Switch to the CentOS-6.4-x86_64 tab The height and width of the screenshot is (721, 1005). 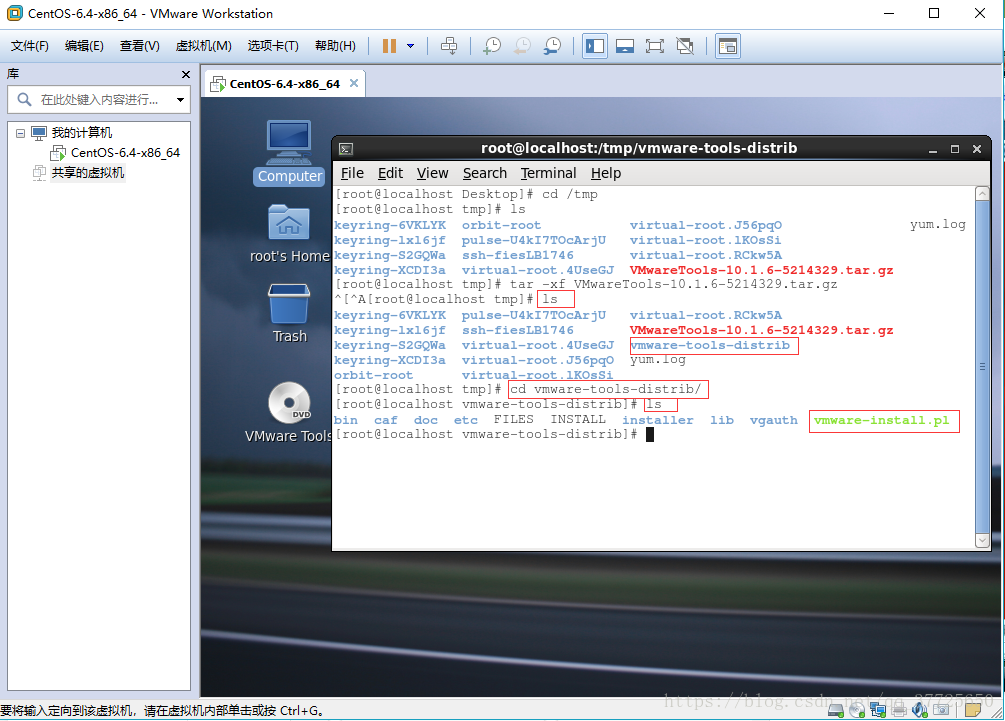[x=285, y=84]
